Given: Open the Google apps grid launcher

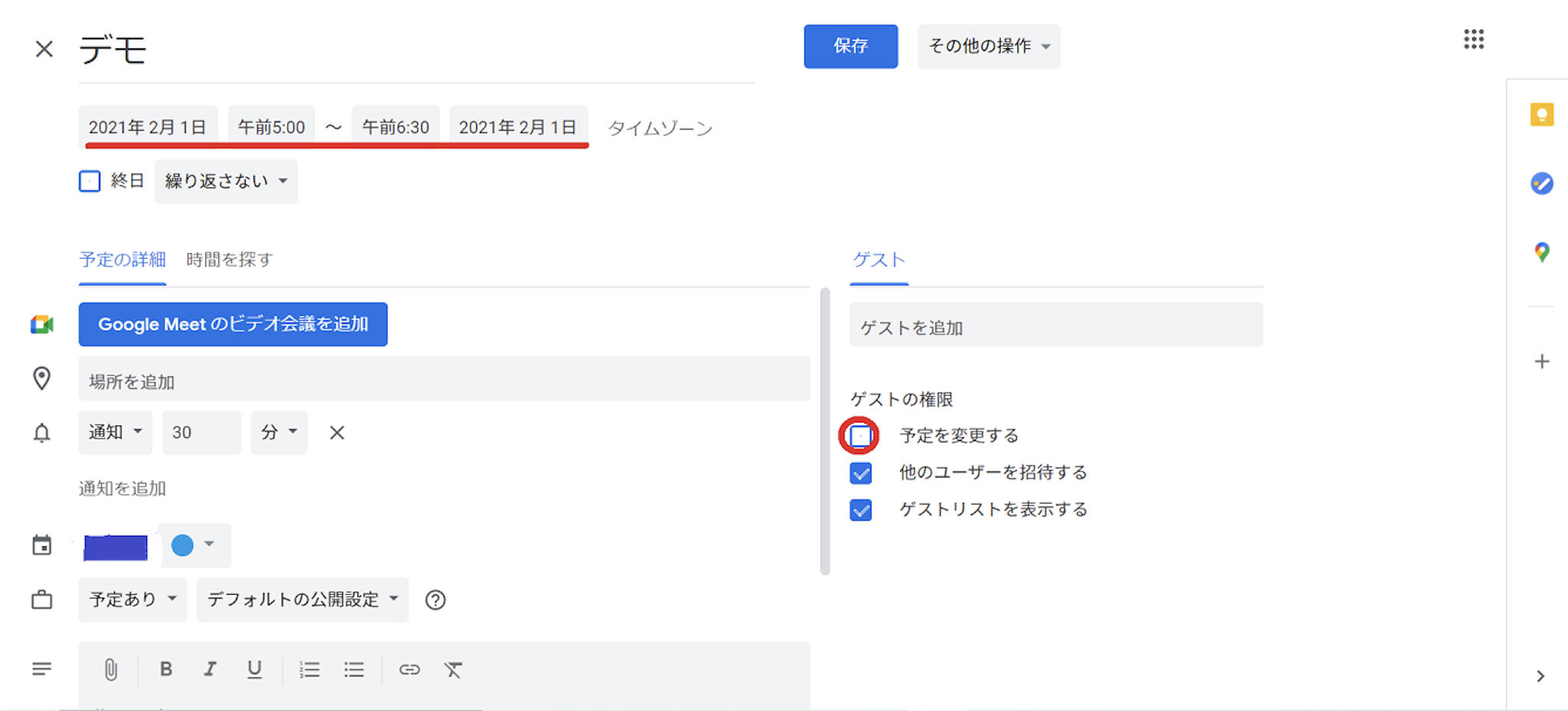Looking at the screenshot, I should pyautogui.click(x=1473, y=40).
